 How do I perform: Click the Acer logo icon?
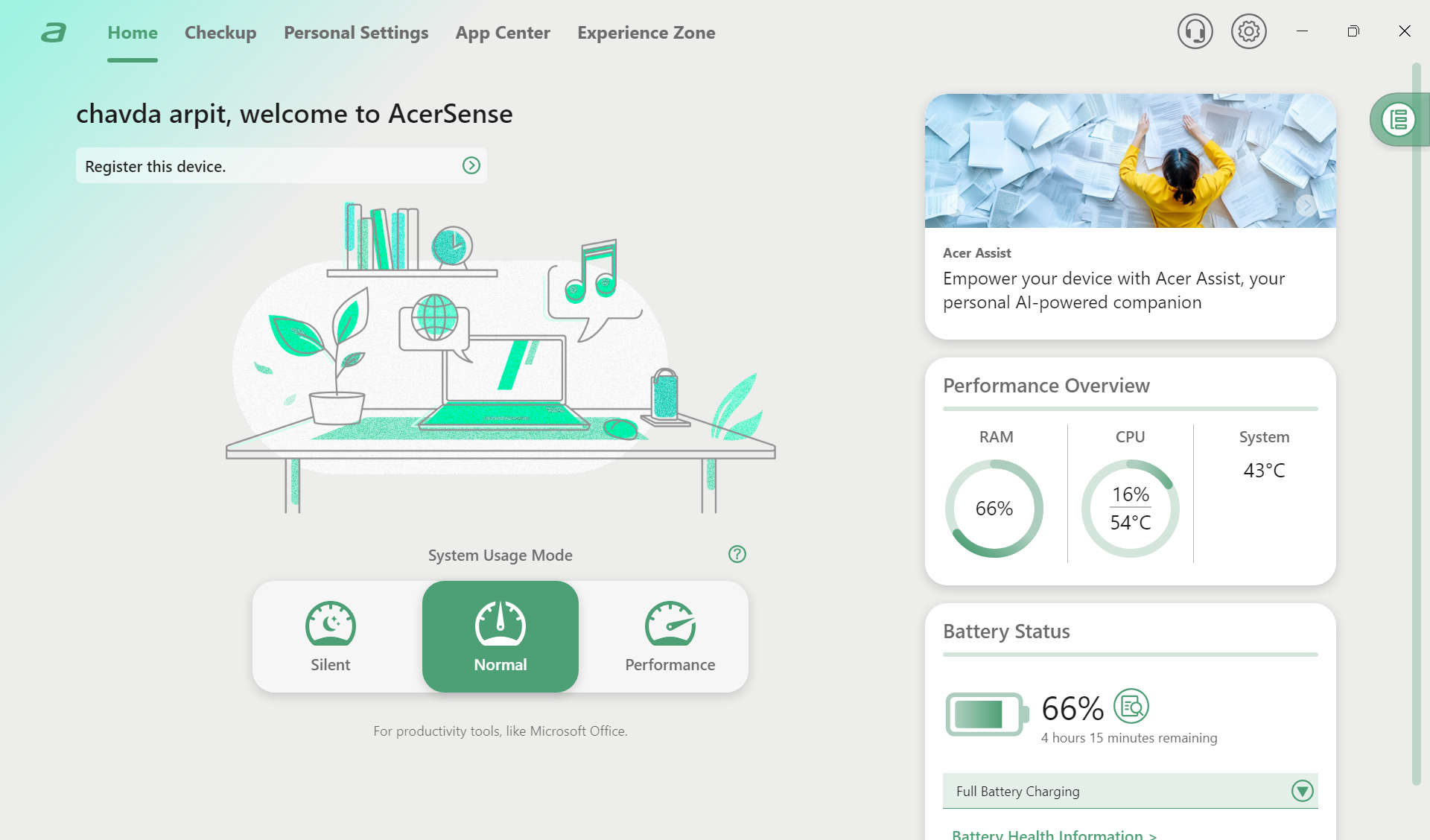coord(54,33)
